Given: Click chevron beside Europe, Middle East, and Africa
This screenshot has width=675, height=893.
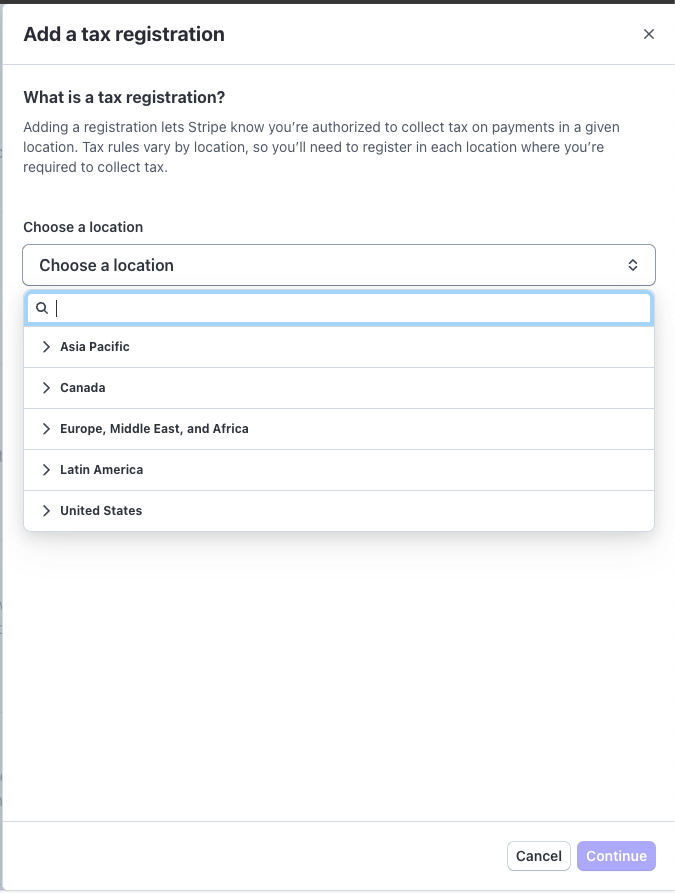Looking at the screenshot, I should pyautogui.click(x=46, y=429).
